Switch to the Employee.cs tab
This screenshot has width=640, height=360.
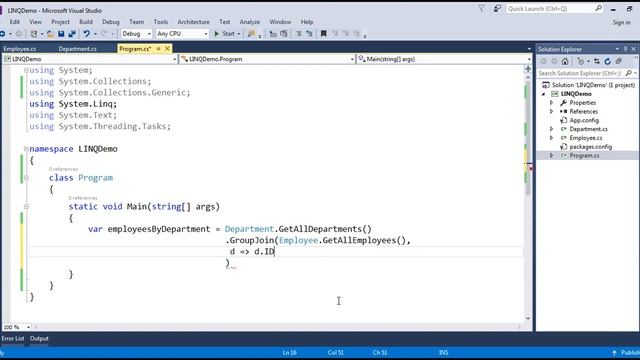[x=20, y=49]
